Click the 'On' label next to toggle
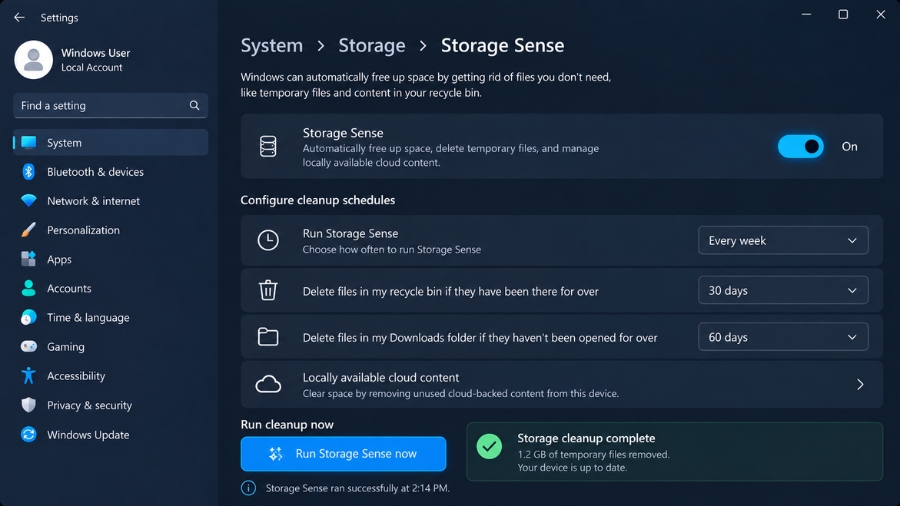Viewport: 900px width, 506px height. [x=849, y=146]
